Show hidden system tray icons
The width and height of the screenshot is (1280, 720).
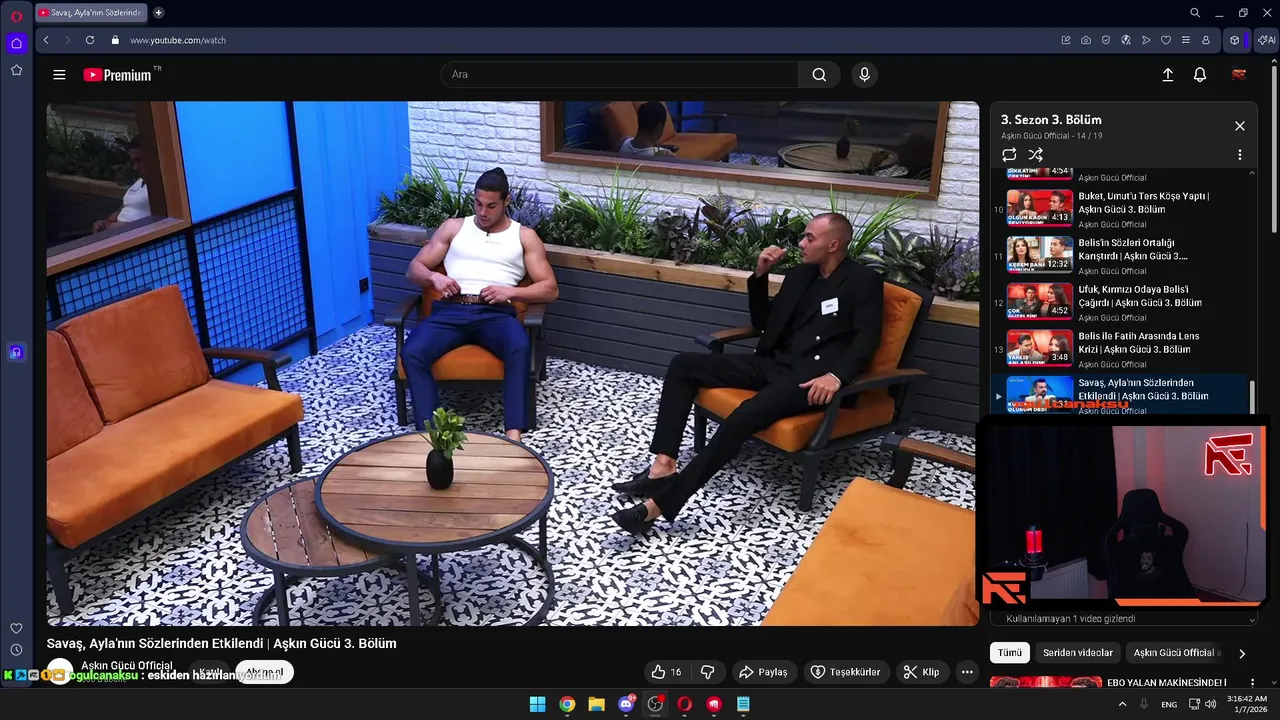(x=1122, y=704)
